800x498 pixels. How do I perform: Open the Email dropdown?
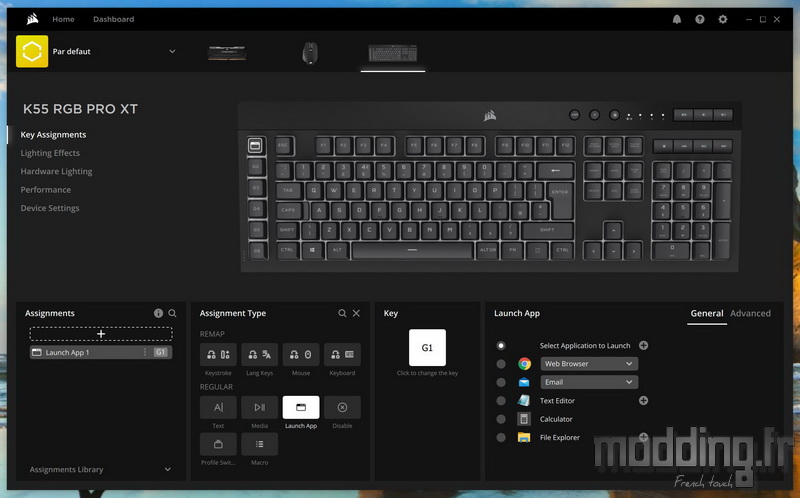click(x=589, y=382)
